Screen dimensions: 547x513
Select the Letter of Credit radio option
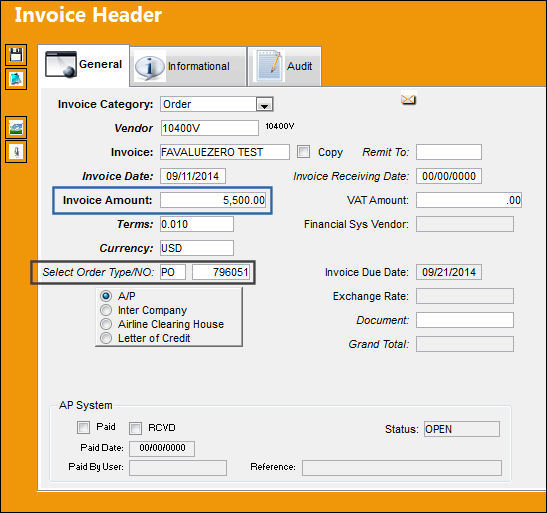(x=106, y=338)
